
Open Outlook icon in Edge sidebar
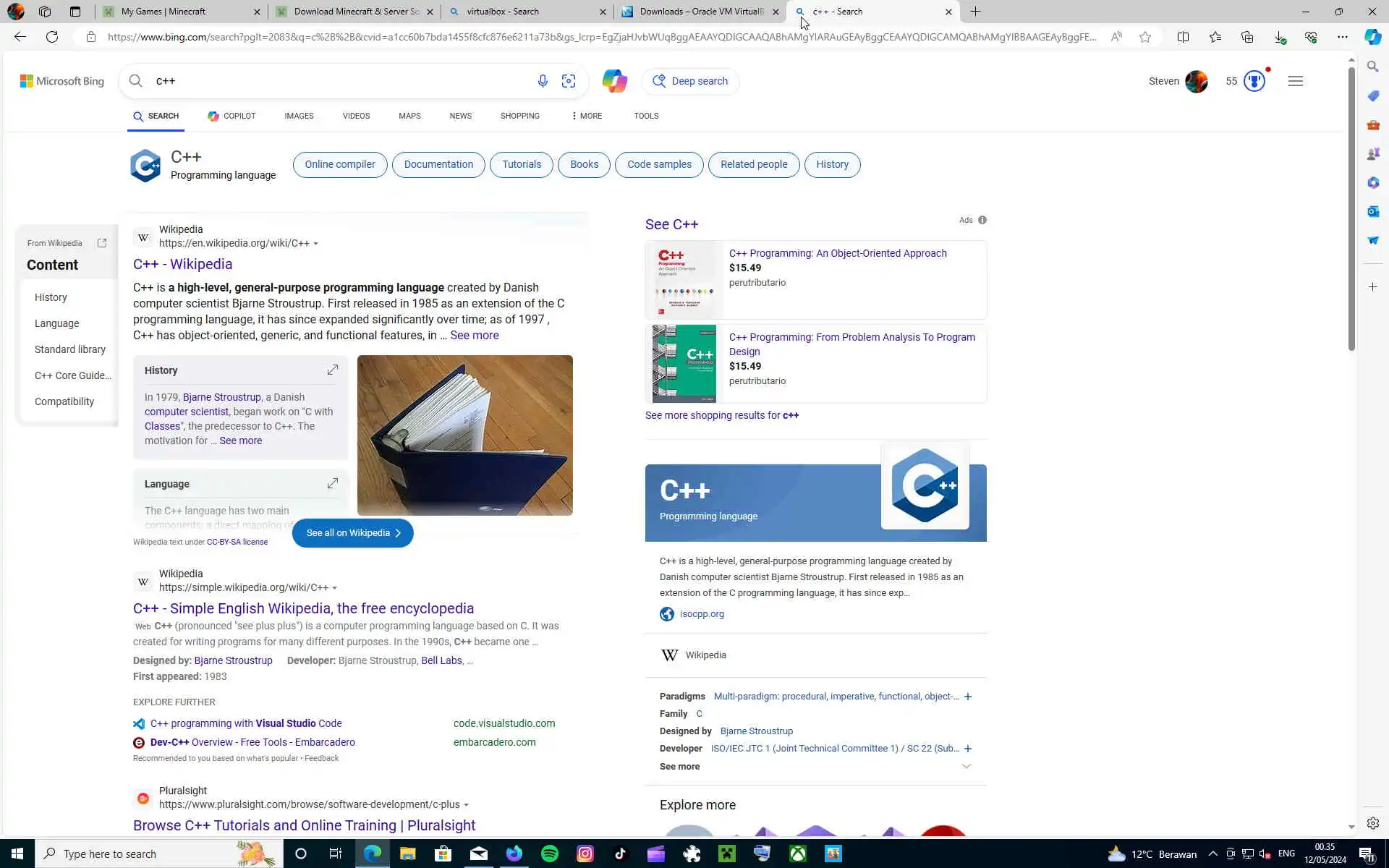click(x=1372, y=211)
